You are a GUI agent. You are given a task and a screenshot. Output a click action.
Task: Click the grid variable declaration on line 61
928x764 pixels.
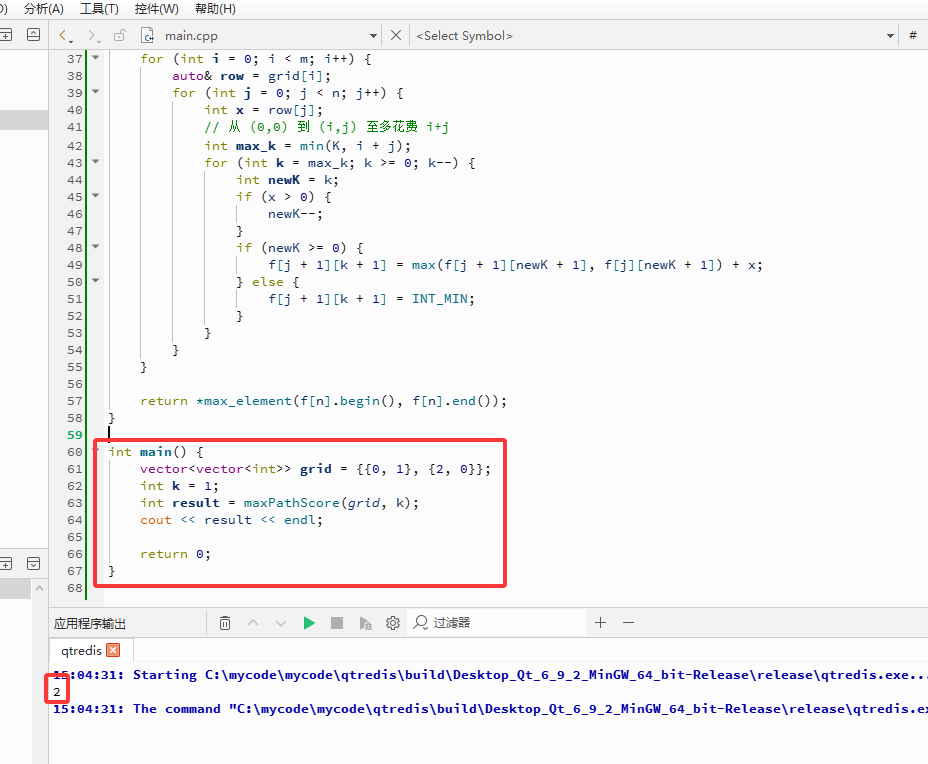click(315, 469)
